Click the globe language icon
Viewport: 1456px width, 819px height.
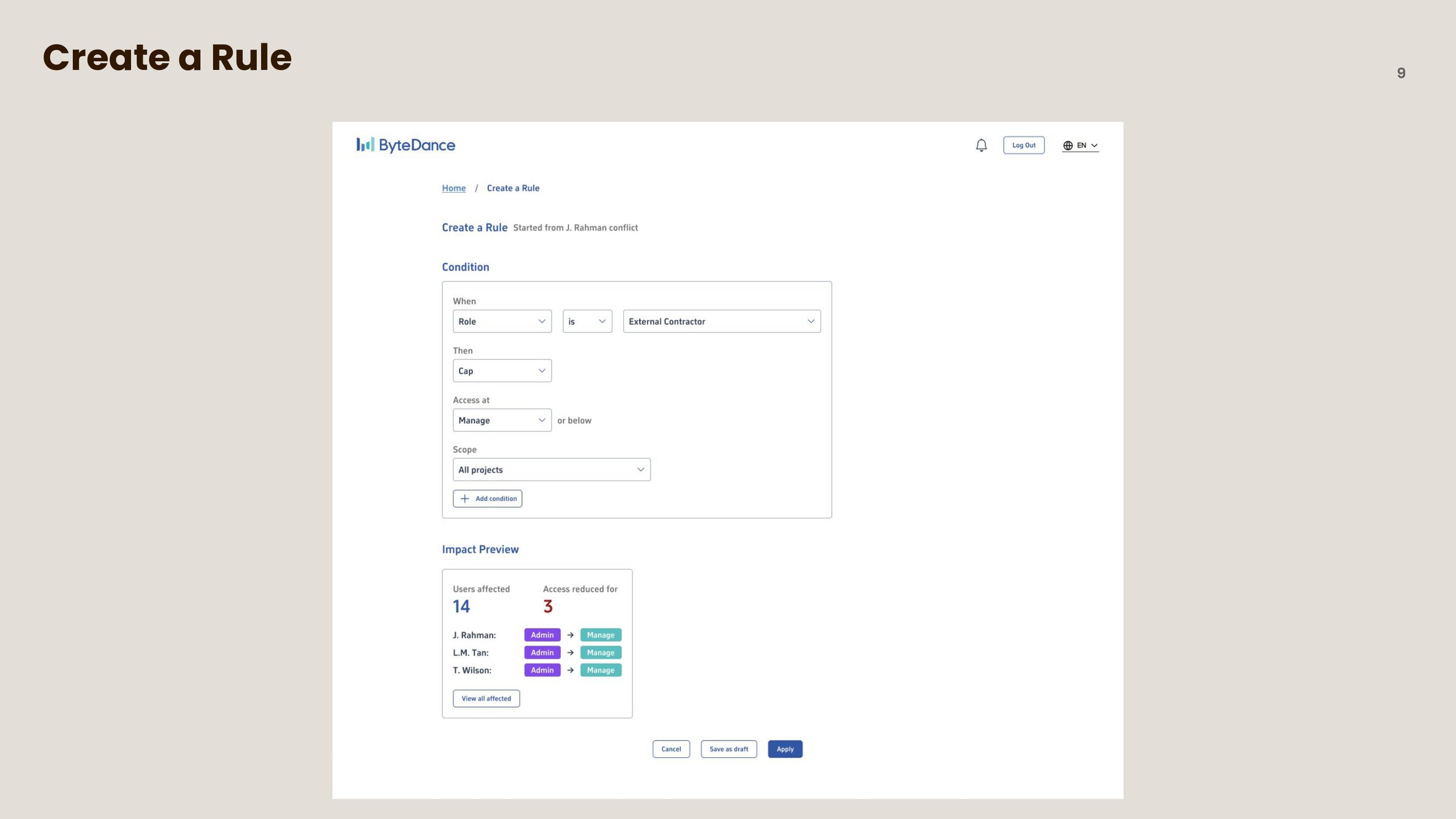[1068, 146]
